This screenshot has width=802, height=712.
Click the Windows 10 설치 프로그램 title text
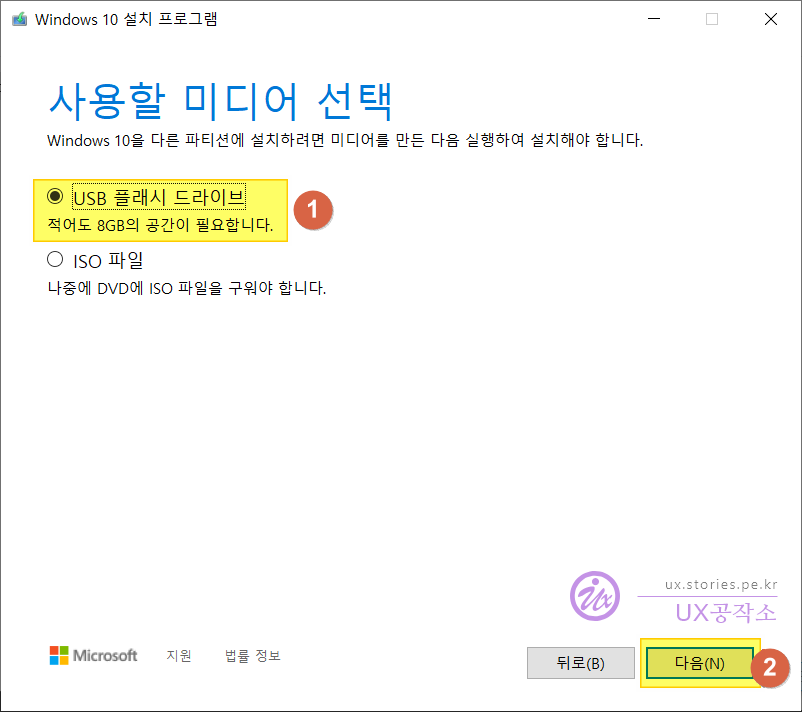pyautogui.click(x=125, y=19)
